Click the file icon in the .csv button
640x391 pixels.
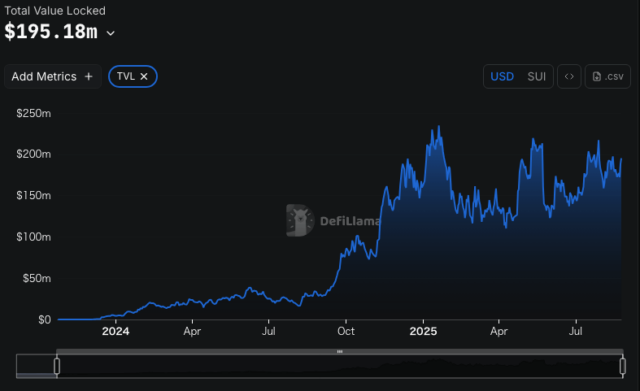click(597, 76)
